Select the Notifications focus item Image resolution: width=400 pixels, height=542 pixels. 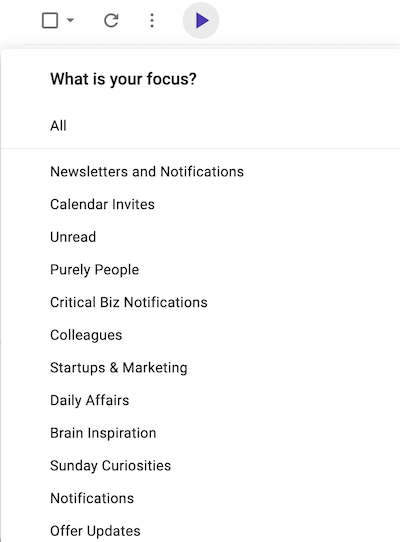pyautogui.click(x=201, y=498)
